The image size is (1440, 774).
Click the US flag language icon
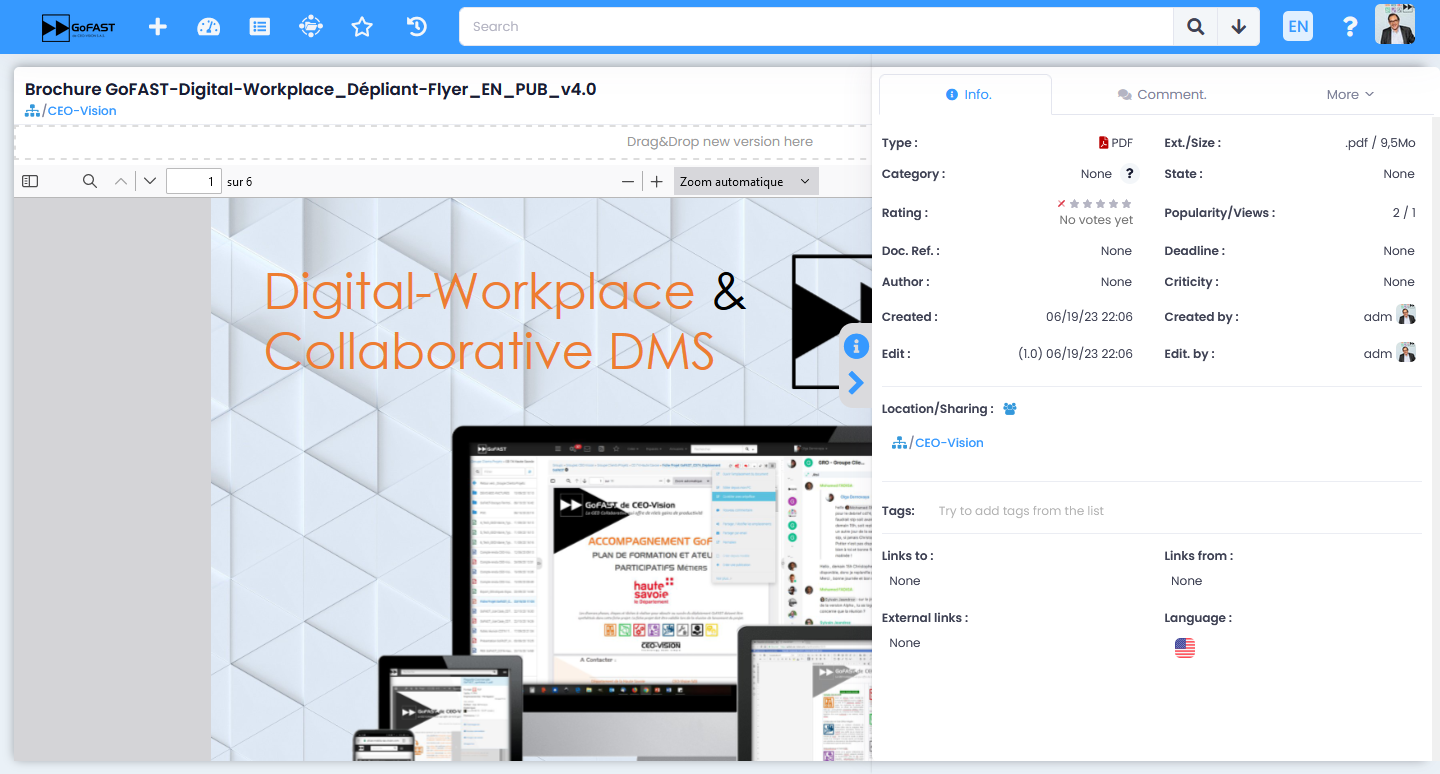pos(1185,648)
